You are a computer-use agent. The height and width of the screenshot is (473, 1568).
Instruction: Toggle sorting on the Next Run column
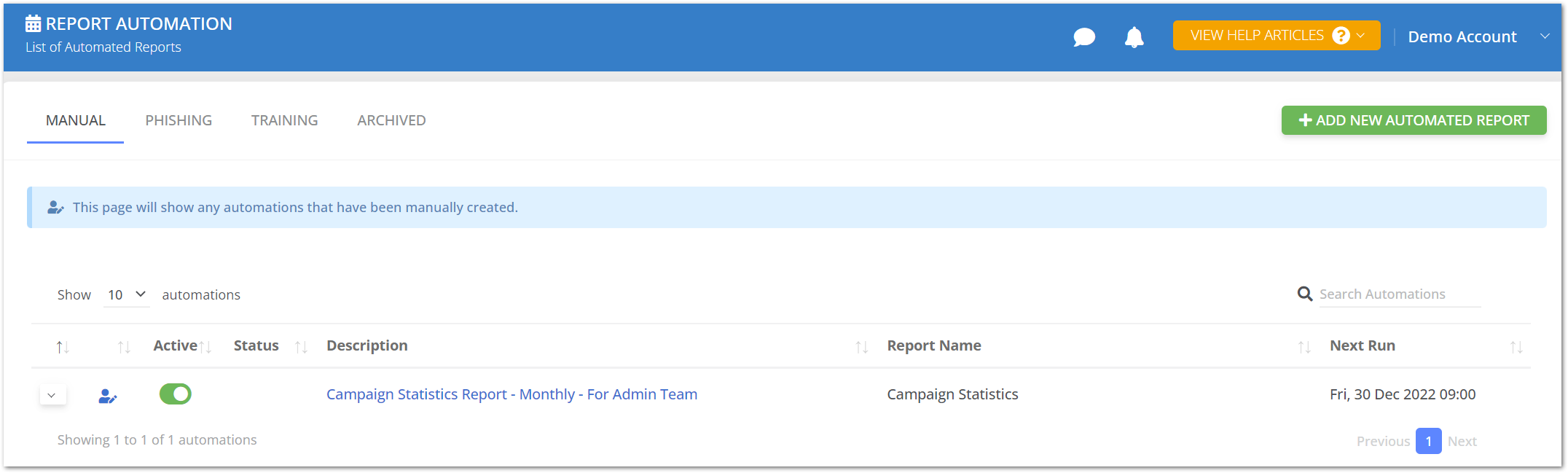1517,346
